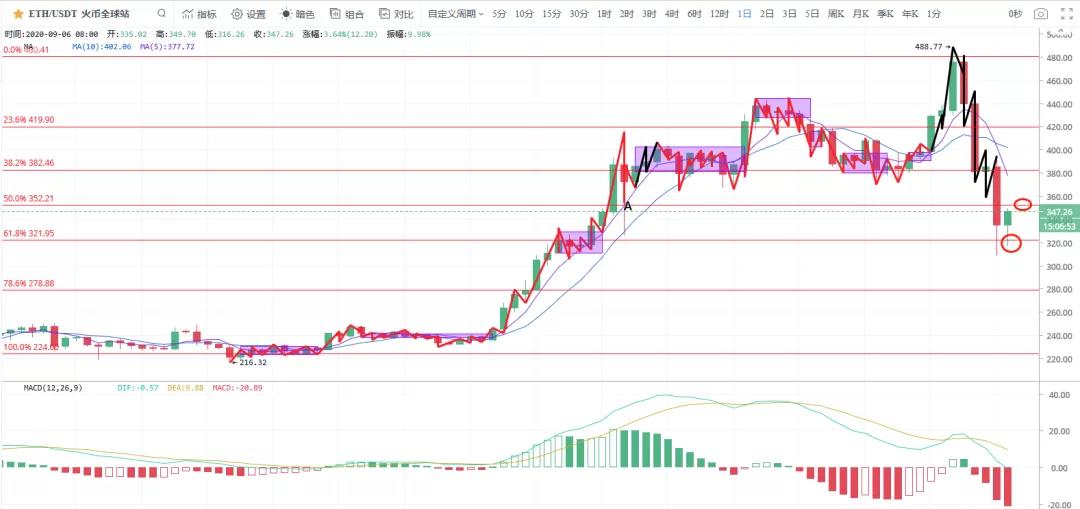Take a chart screenshot with camera icon
The image size is (1080, 509).
(1041, 14)
